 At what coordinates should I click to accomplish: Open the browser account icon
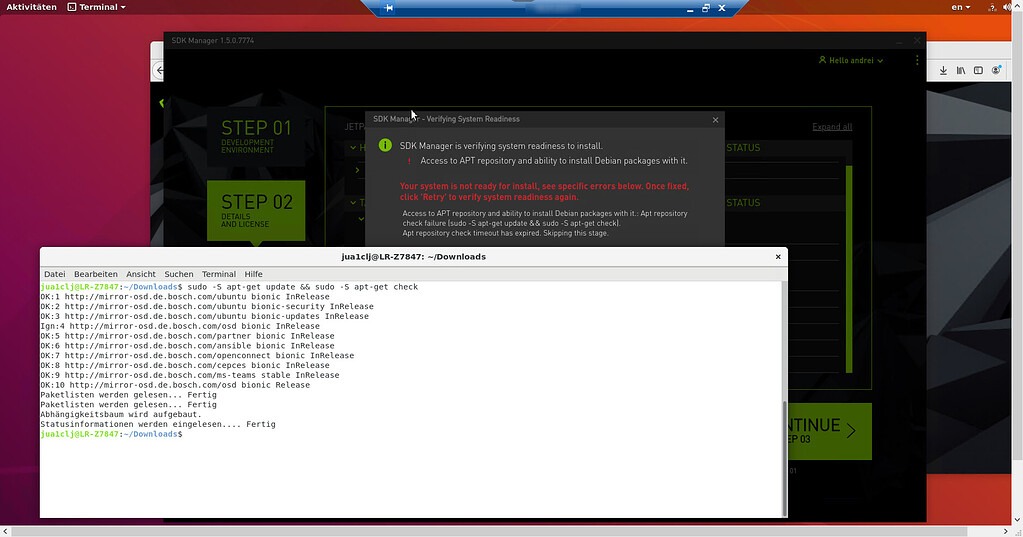(x=996, y=70)
